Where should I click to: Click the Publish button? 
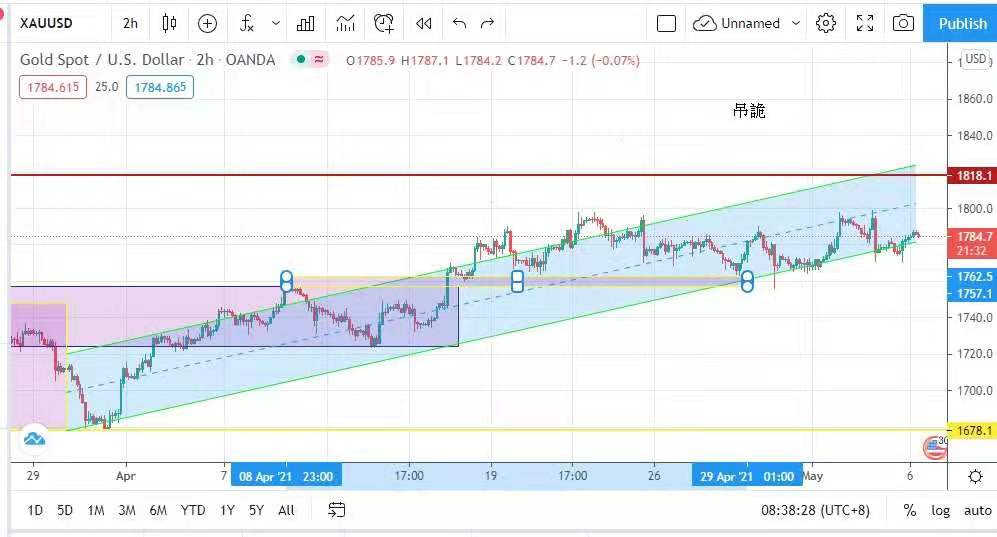962,23
